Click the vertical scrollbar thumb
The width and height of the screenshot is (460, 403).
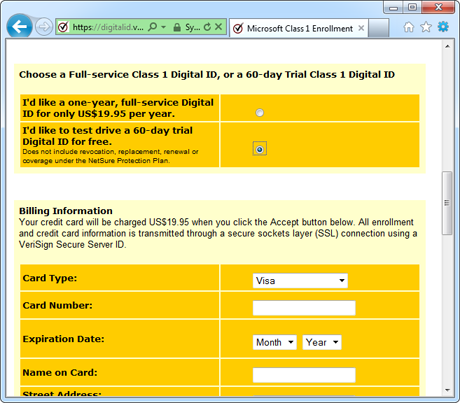(x=447, y=203)
